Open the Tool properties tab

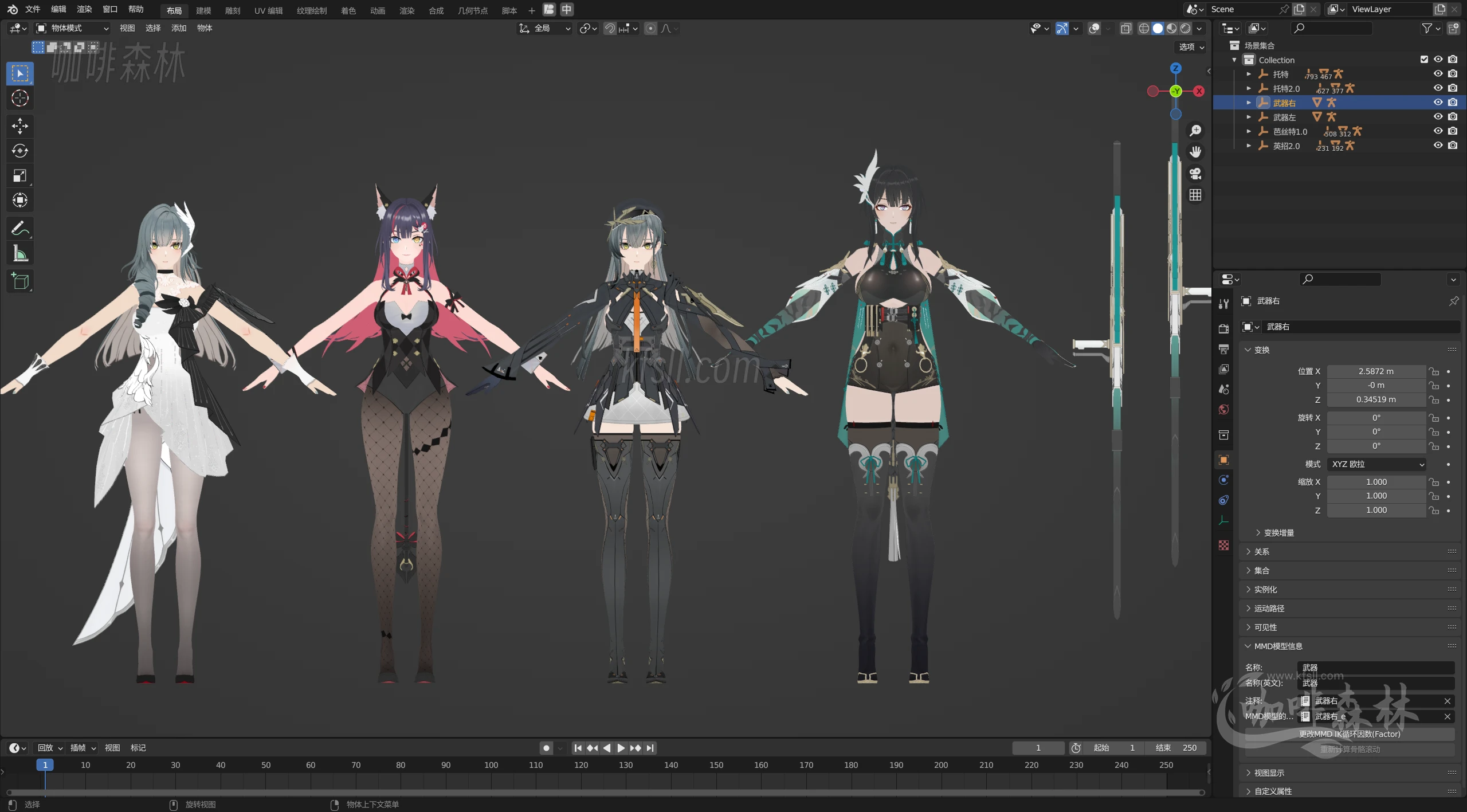click(1223, 304)
